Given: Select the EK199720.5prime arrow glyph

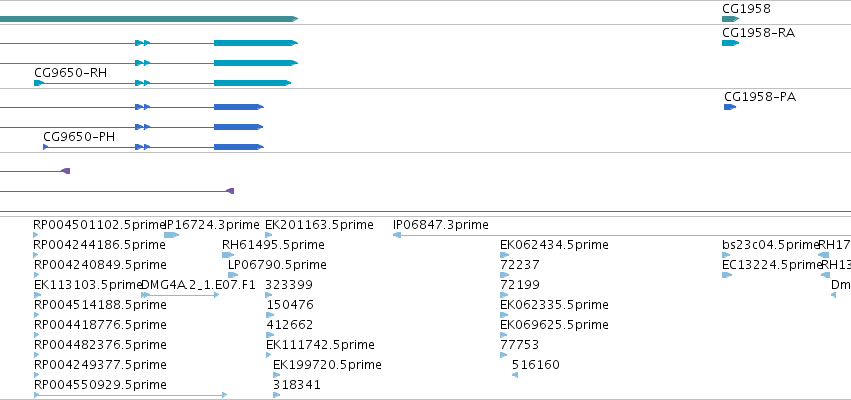Looking at the screenshot, I should 277,375.
